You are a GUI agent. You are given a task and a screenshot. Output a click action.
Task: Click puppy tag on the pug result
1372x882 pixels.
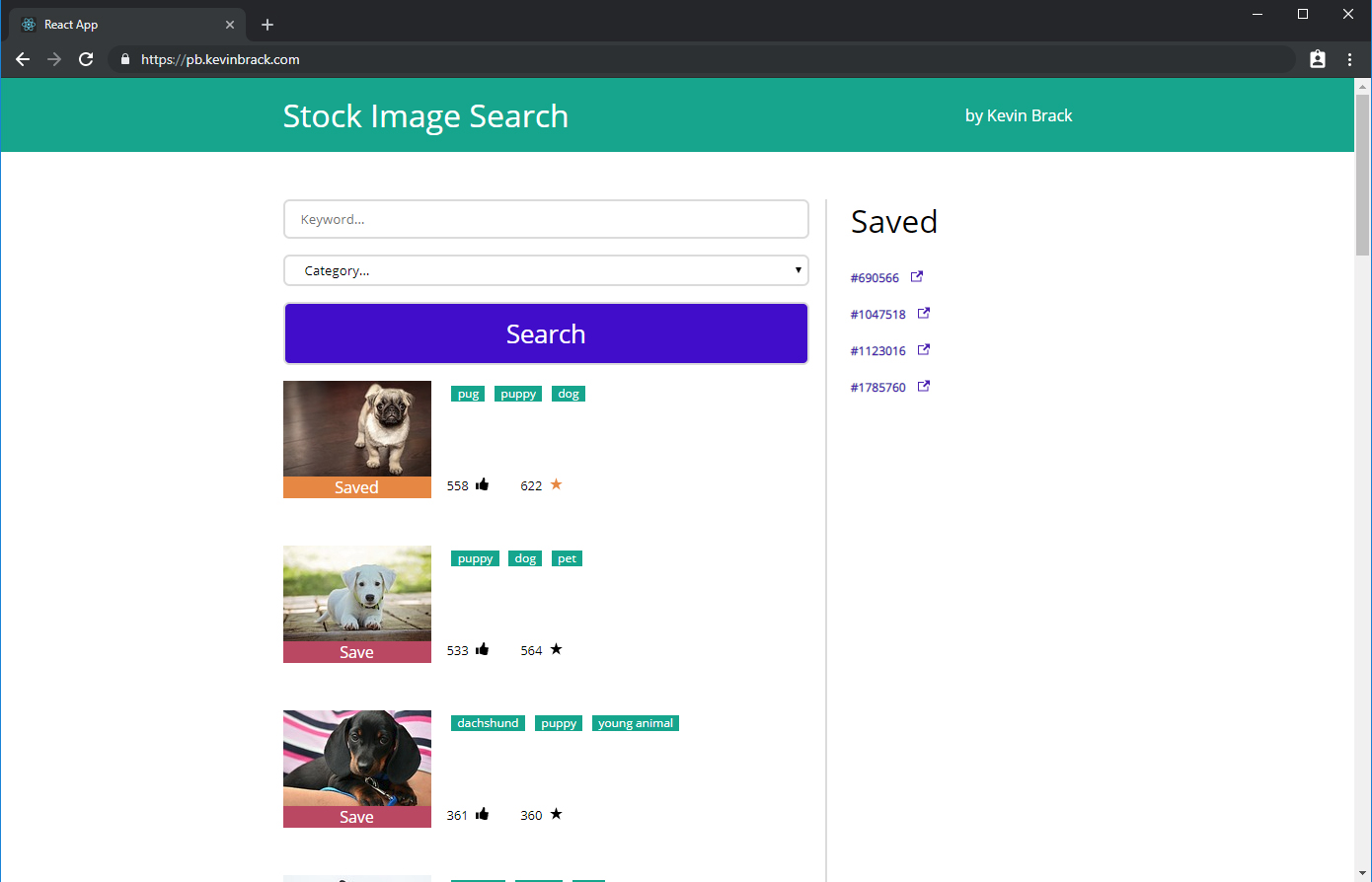pyautogui.click(x=518, y=394)
